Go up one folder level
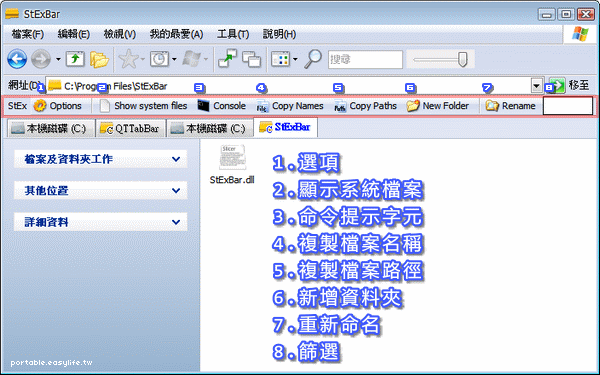Viewport: 600px width, 375px height. pos(75,59)
